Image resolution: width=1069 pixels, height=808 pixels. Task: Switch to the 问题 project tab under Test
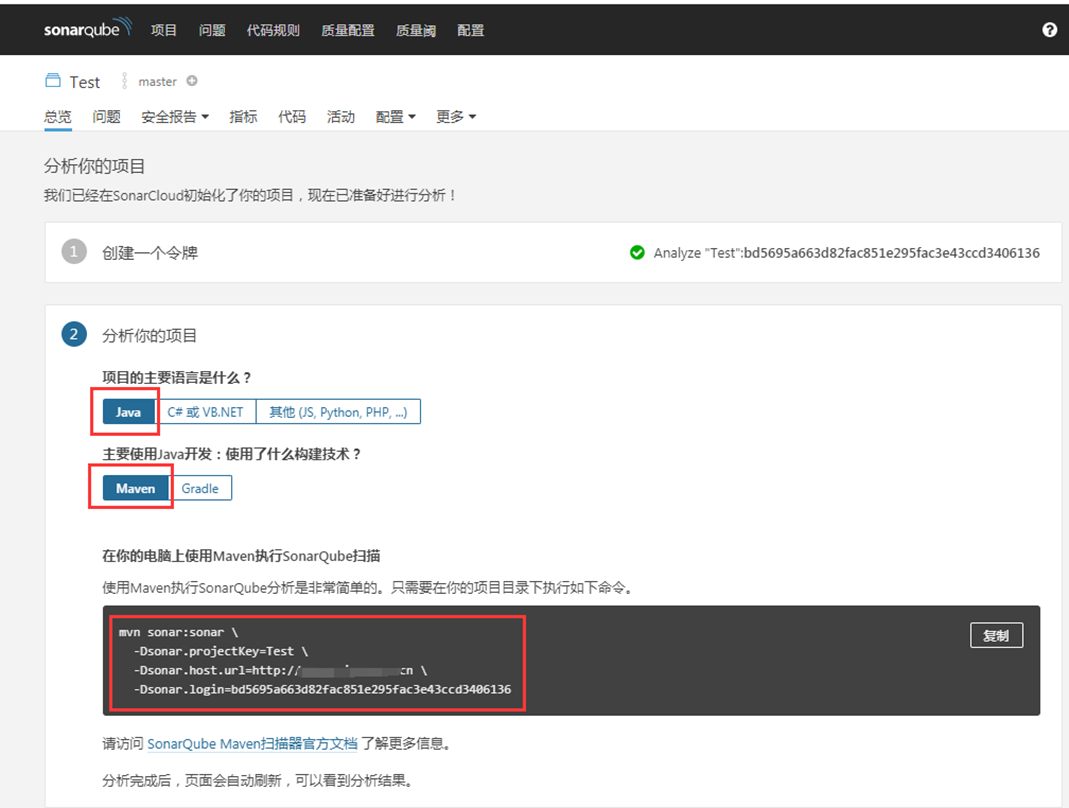click(106, 117)
